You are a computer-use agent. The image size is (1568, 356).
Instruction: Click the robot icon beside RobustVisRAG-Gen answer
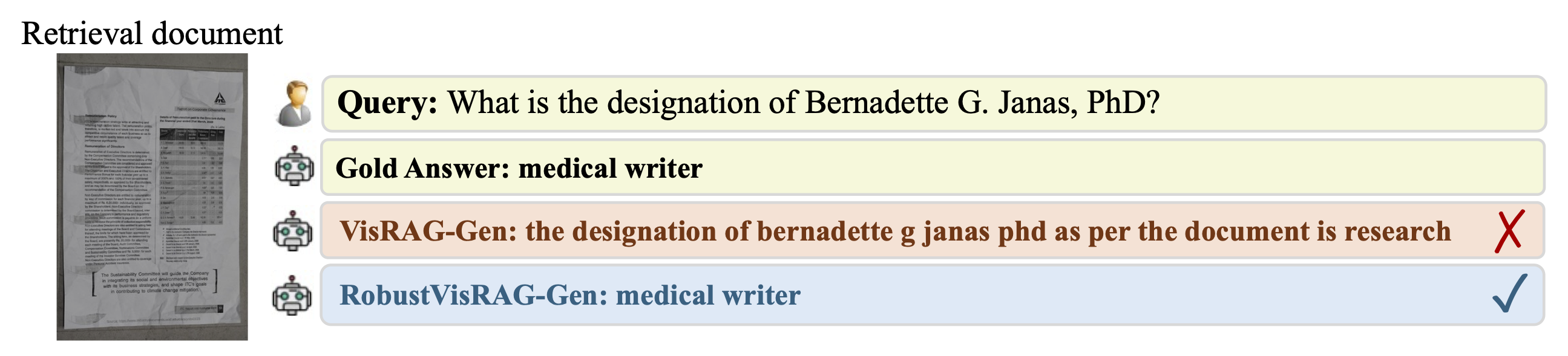[x=293, y=295]
